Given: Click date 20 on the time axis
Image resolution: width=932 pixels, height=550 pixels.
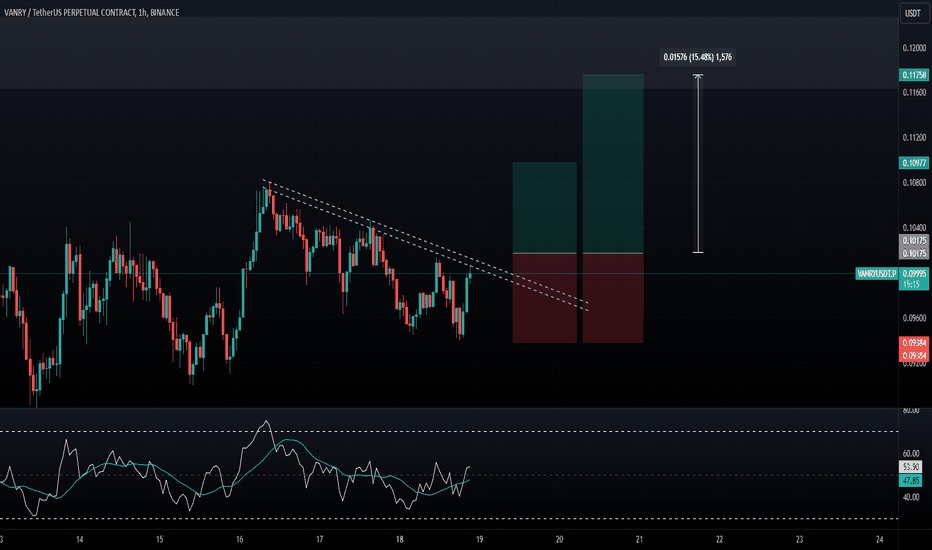Looking at the screenshot, I should [559, 539].
